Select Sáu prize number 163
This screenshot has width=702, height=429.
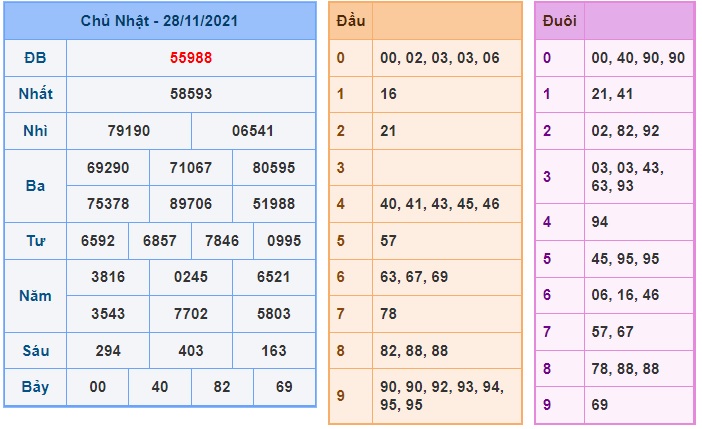tap(274, 350)
